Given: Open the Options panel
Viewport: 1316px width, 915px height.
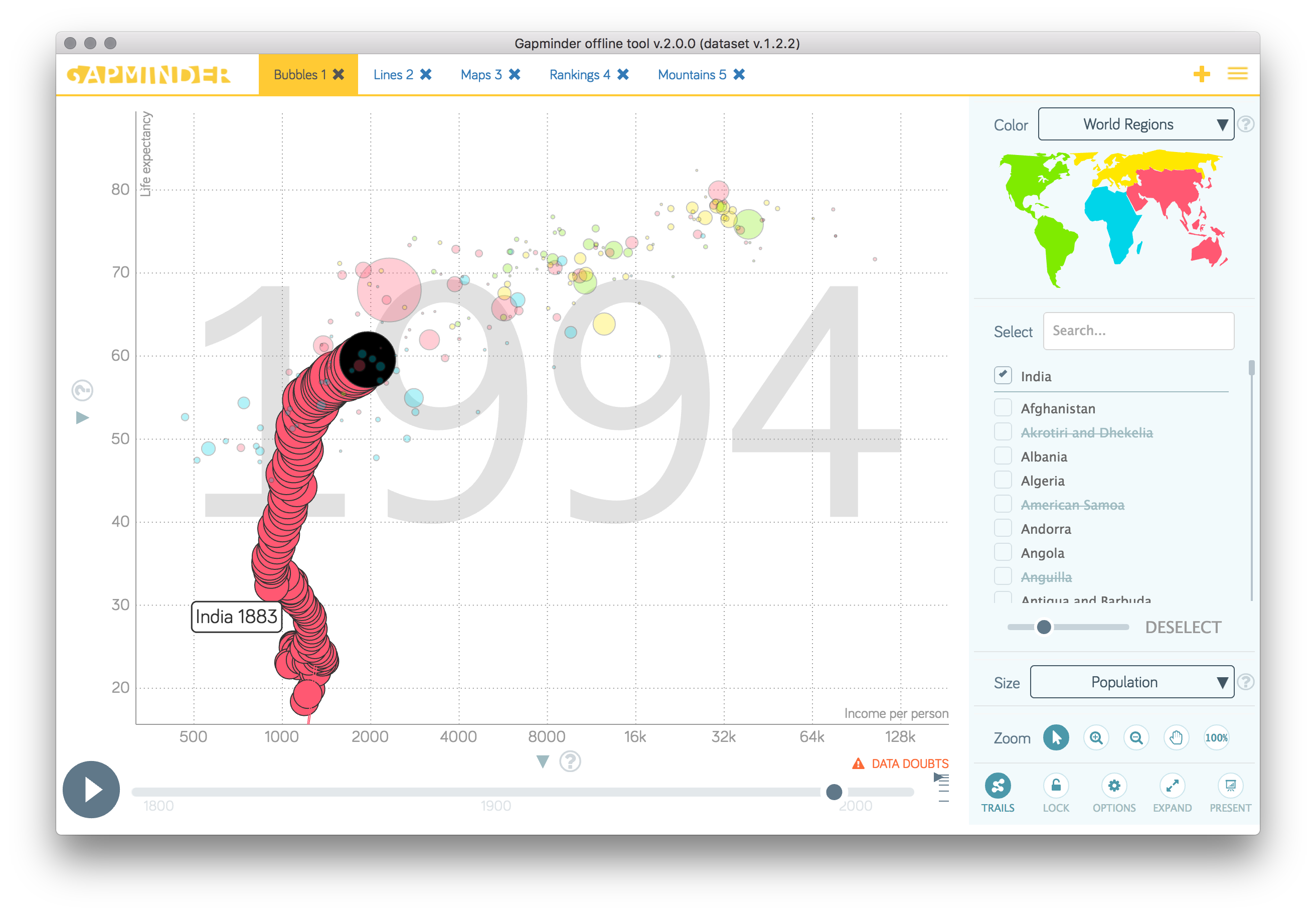Looking at the screenshot, I should tap(1114, 786).
